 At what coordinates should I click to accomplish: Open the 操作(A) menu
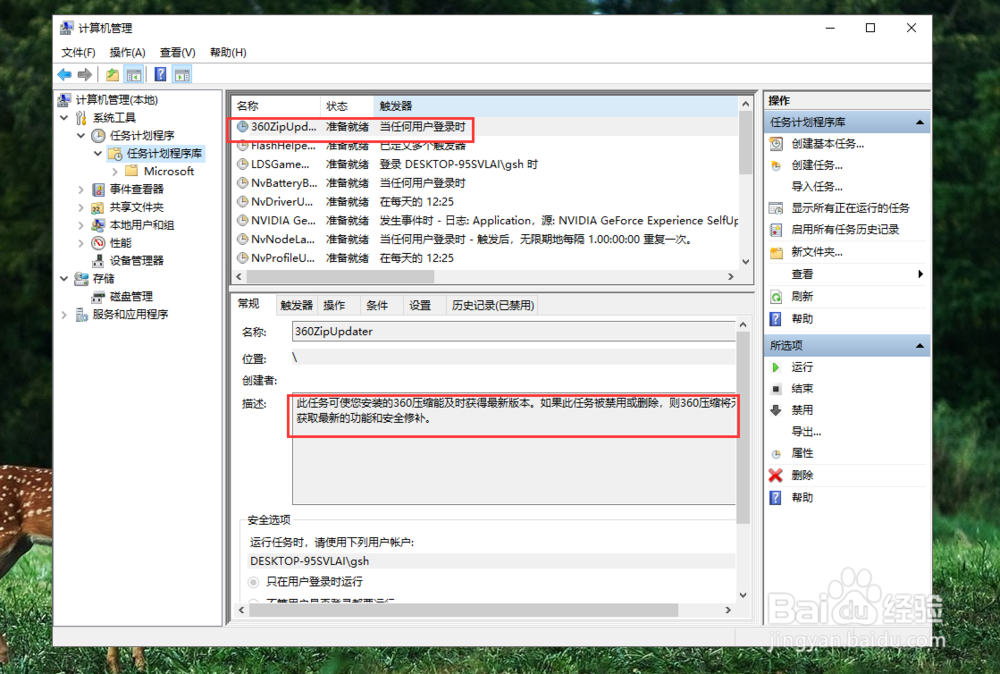128,52
